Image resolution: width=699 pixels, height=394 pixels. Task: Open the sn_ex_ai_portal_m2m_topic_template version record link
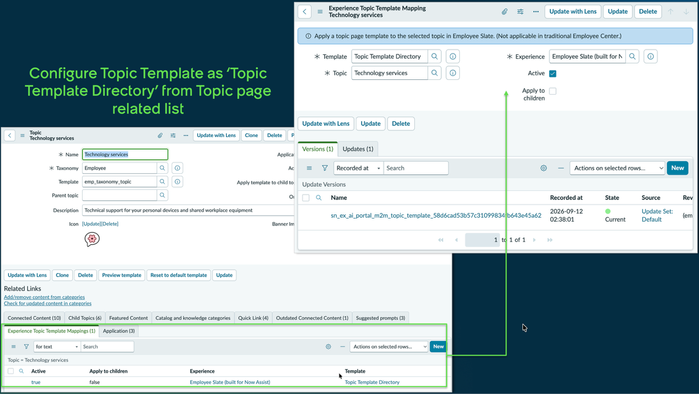[x=436, y=215]
